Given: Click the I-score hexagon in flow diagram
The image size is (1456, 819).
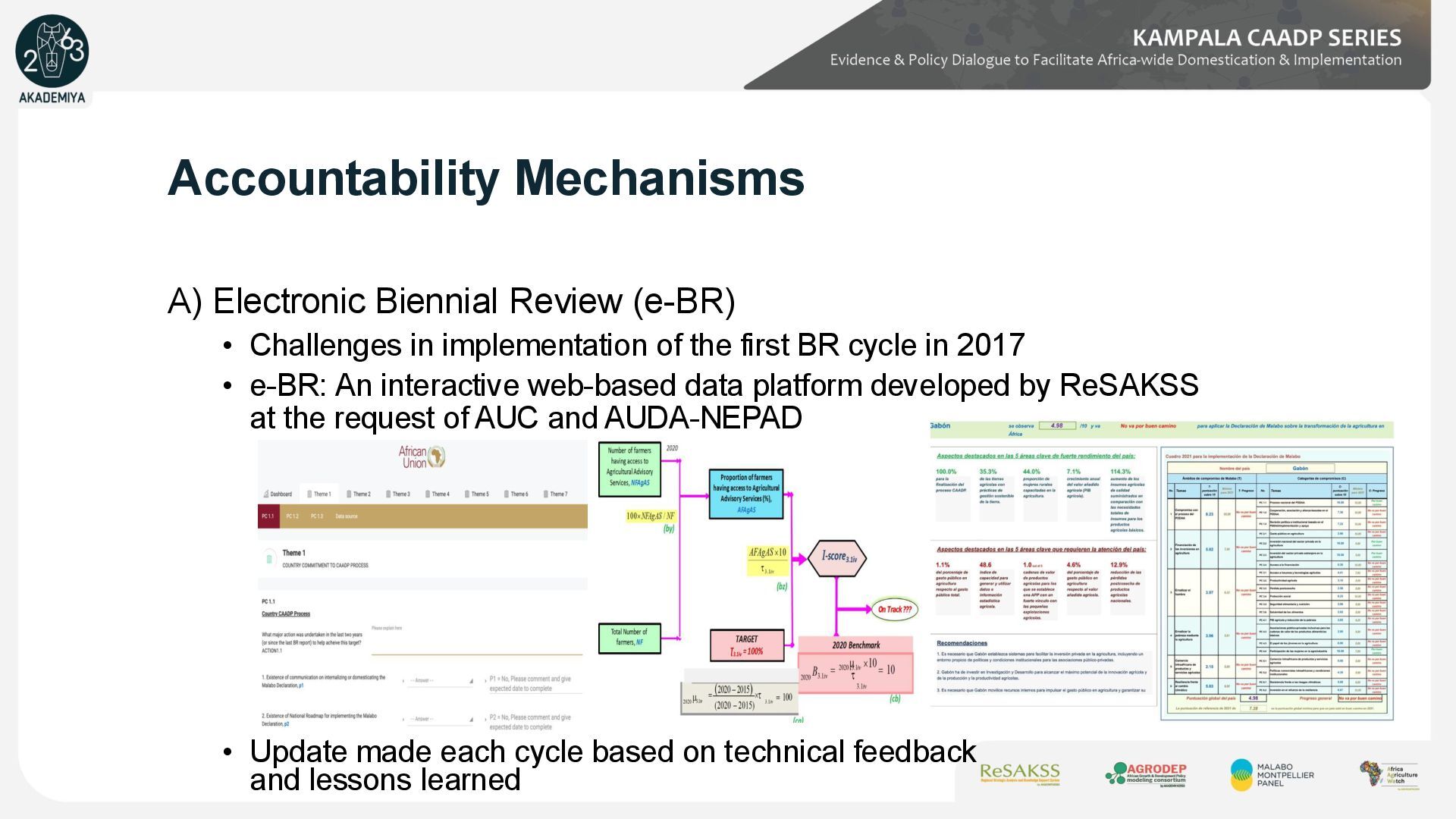Looking at the screenshot, I should click(x=838, y=557).
